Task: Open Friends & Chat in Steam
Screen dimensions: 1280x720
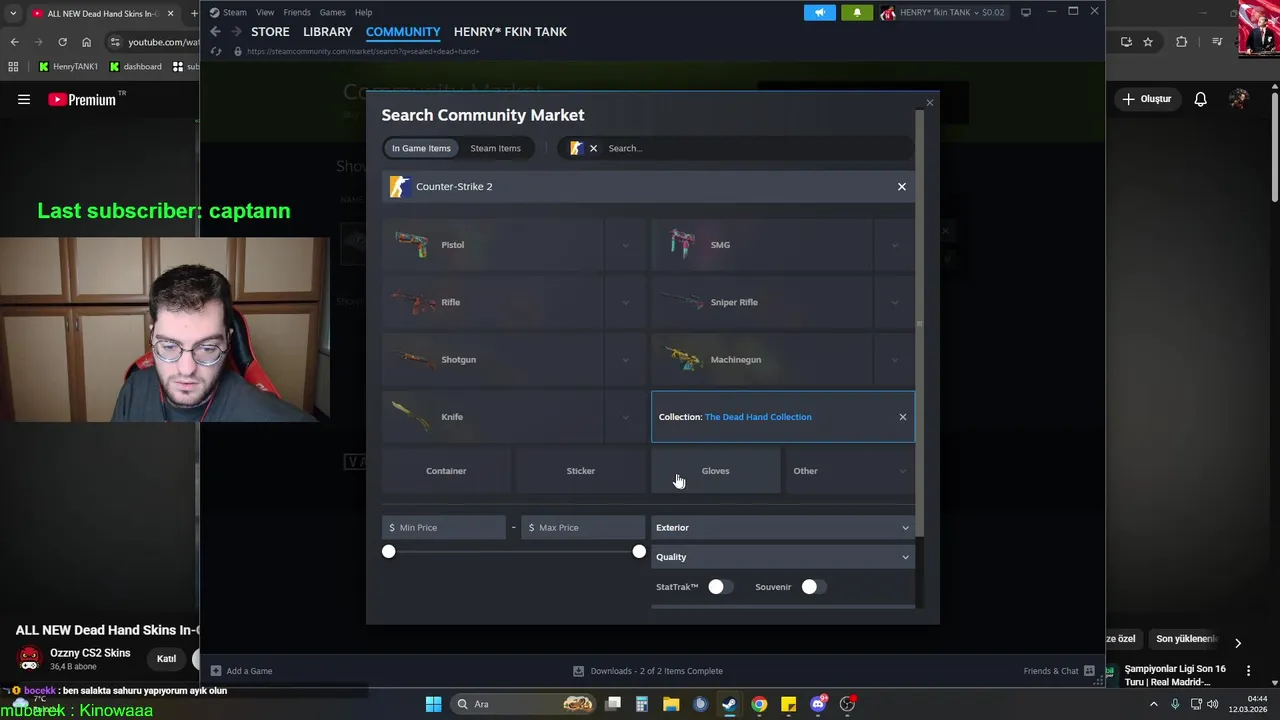Action: [x=1059, y=671]
